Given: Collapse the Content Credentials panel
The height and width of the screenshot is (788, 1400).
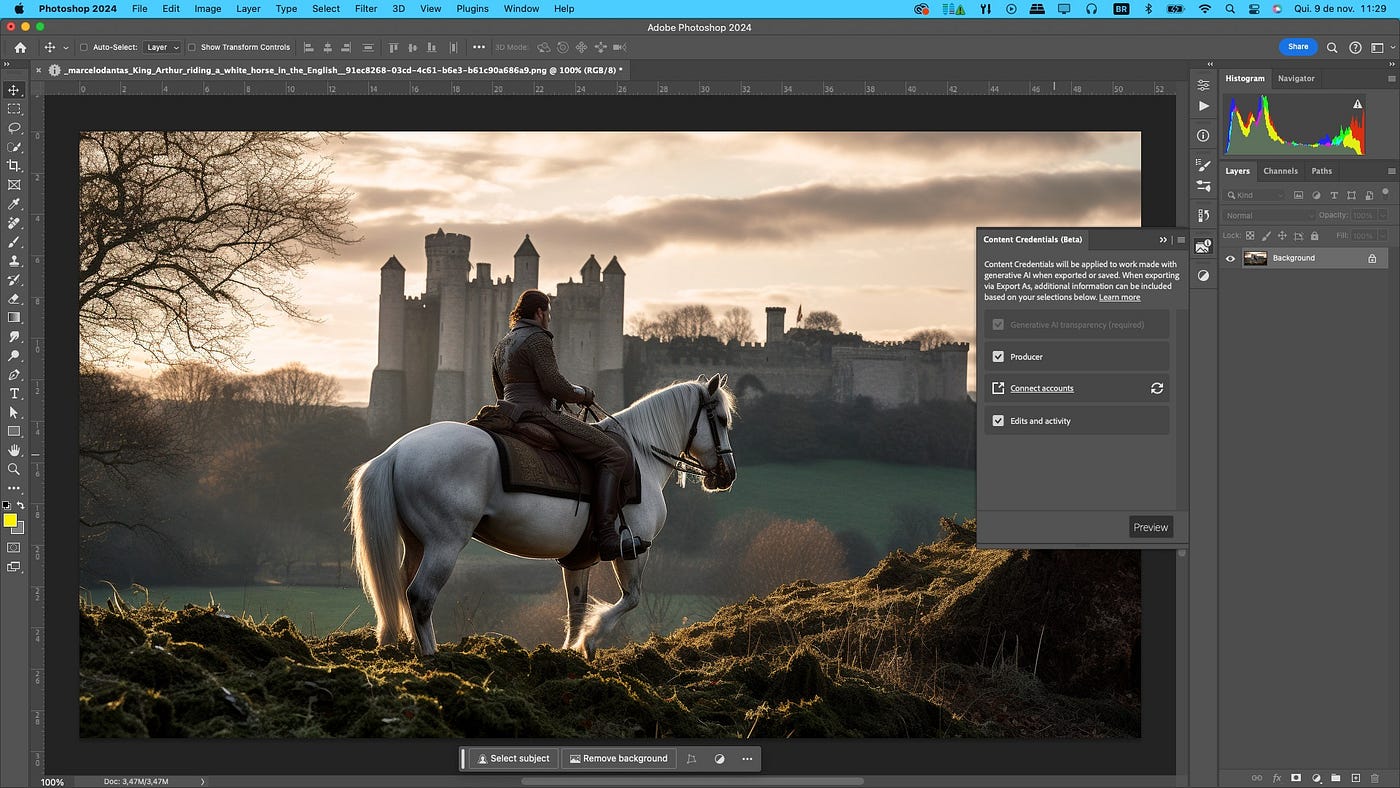Looking at the screenshot, I should click(1163, 240).
